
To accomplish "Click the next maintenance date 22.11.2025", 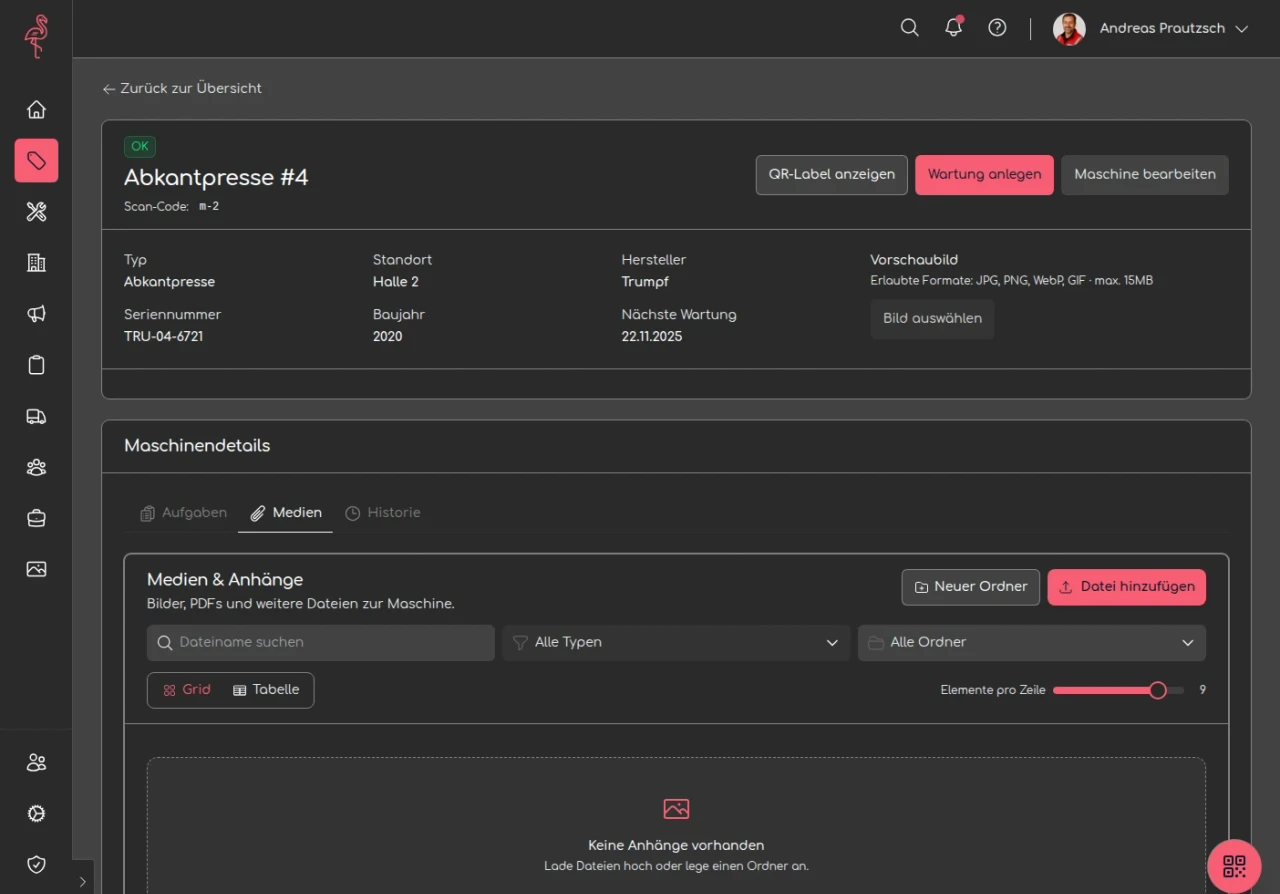I will pos(652,336).
